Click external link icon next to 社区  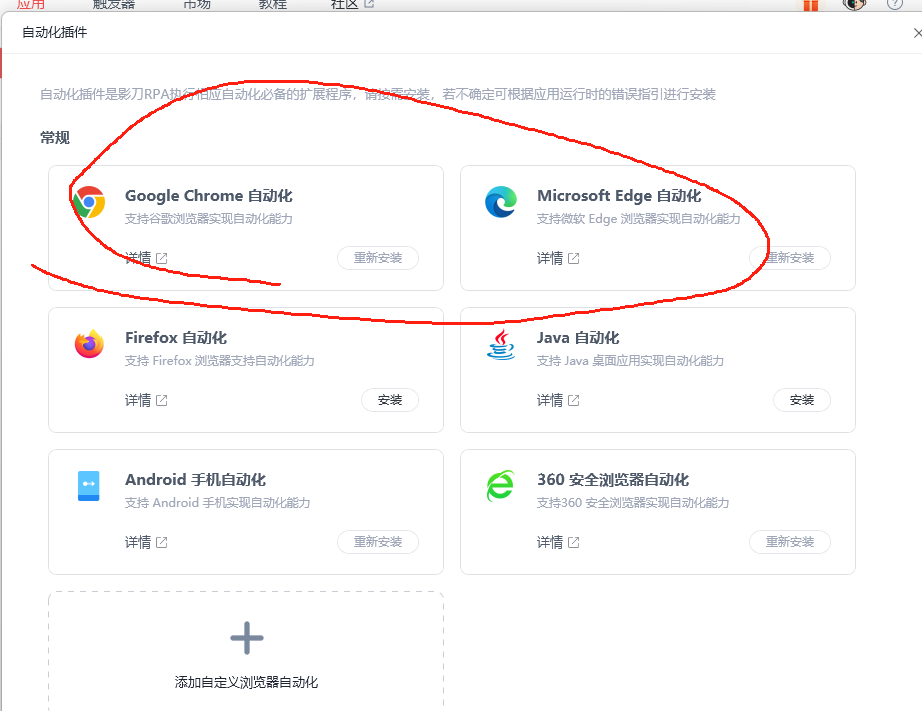(x=369, y=4)
